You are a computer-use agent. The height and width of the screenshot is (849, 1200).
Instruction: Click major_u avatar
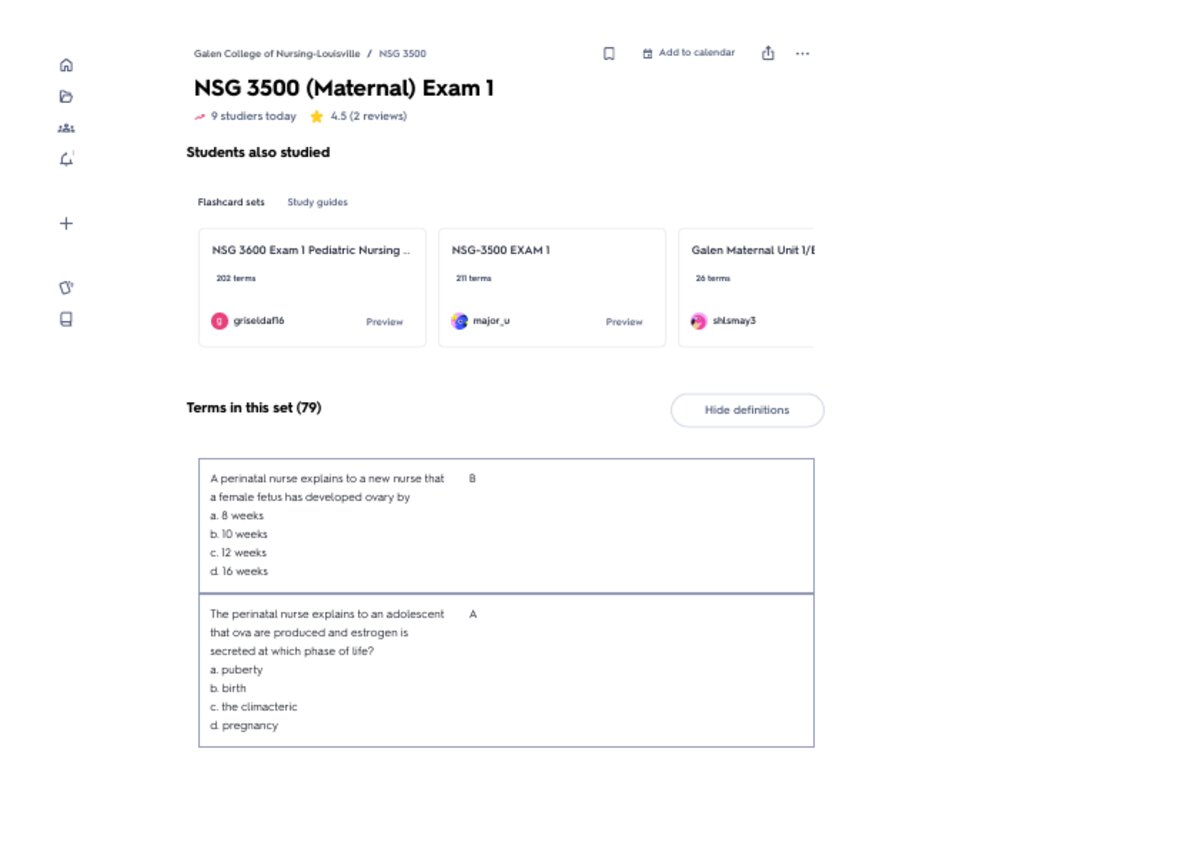(460, 321)
